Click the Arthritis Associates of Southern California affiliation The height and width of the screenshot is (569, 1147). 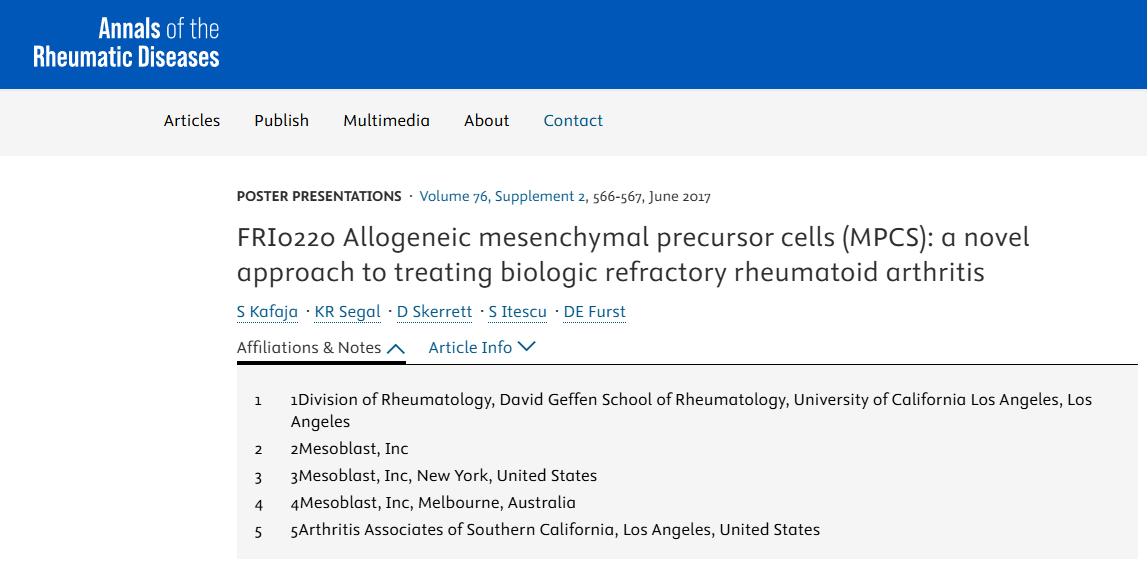point(555,530)
